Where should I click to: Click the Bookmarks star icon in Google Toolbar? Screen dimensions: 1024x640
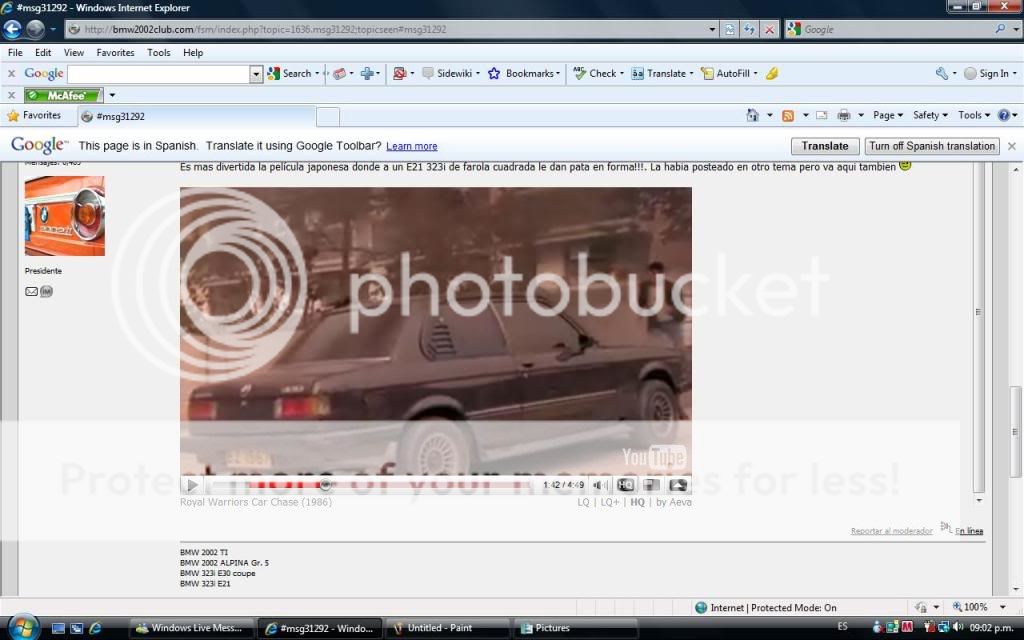coord(494,73)
